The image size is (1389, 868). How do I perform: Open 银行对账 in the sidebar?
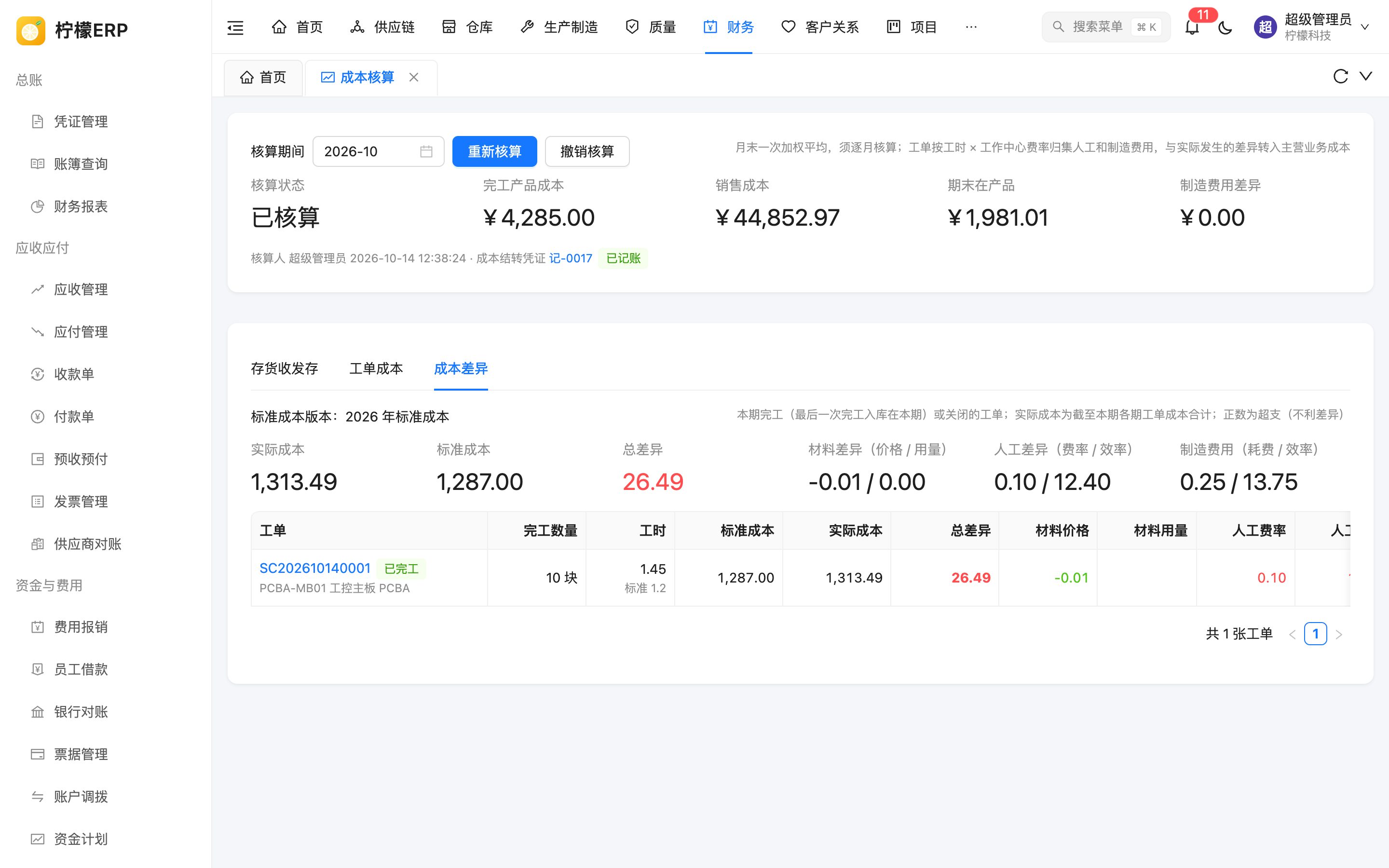[x=81, y=712]
